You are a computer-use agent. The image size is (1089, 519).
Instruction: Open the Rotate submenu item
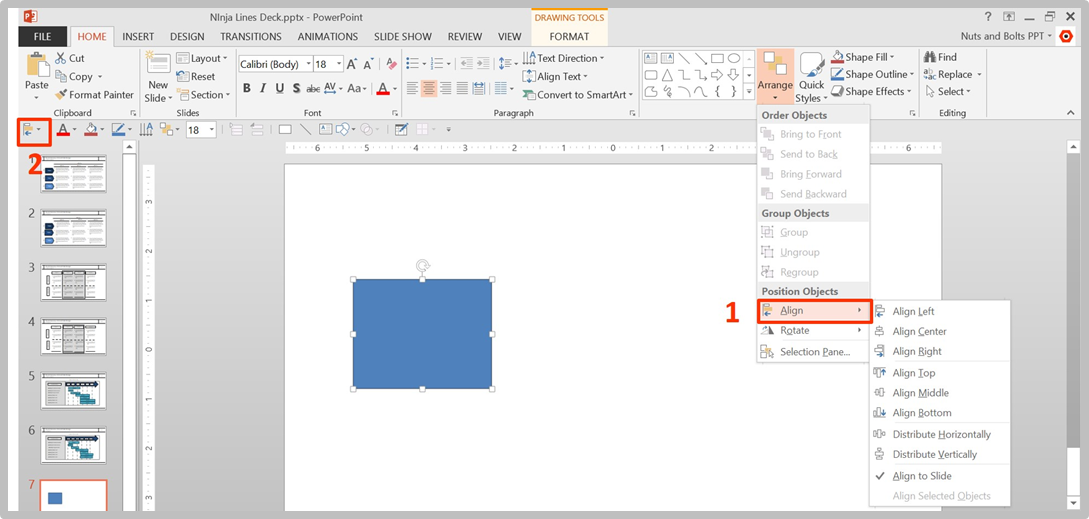point(813,331)
